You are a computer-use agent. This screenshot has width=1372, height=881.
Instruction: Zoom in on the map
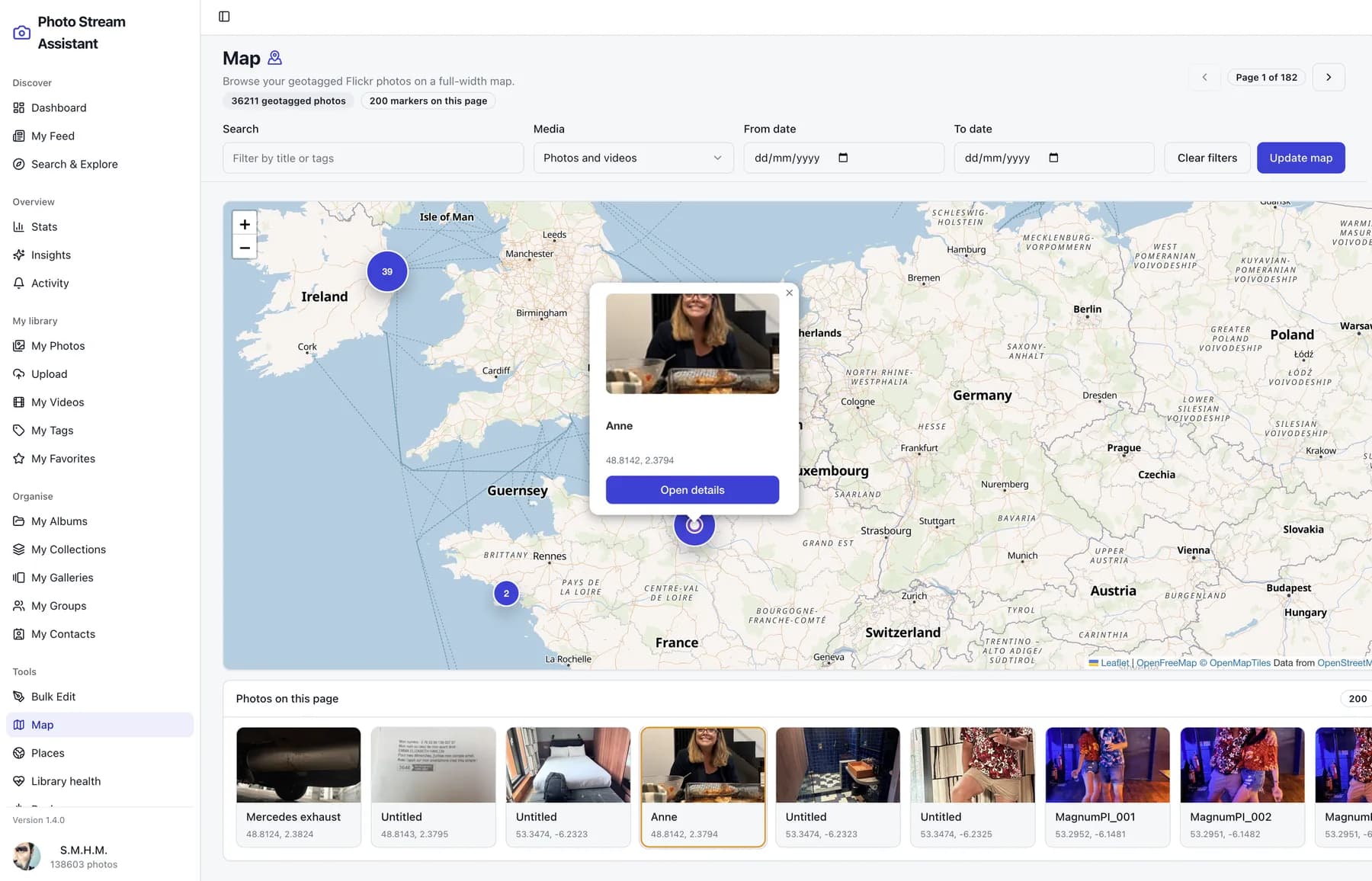245,224
